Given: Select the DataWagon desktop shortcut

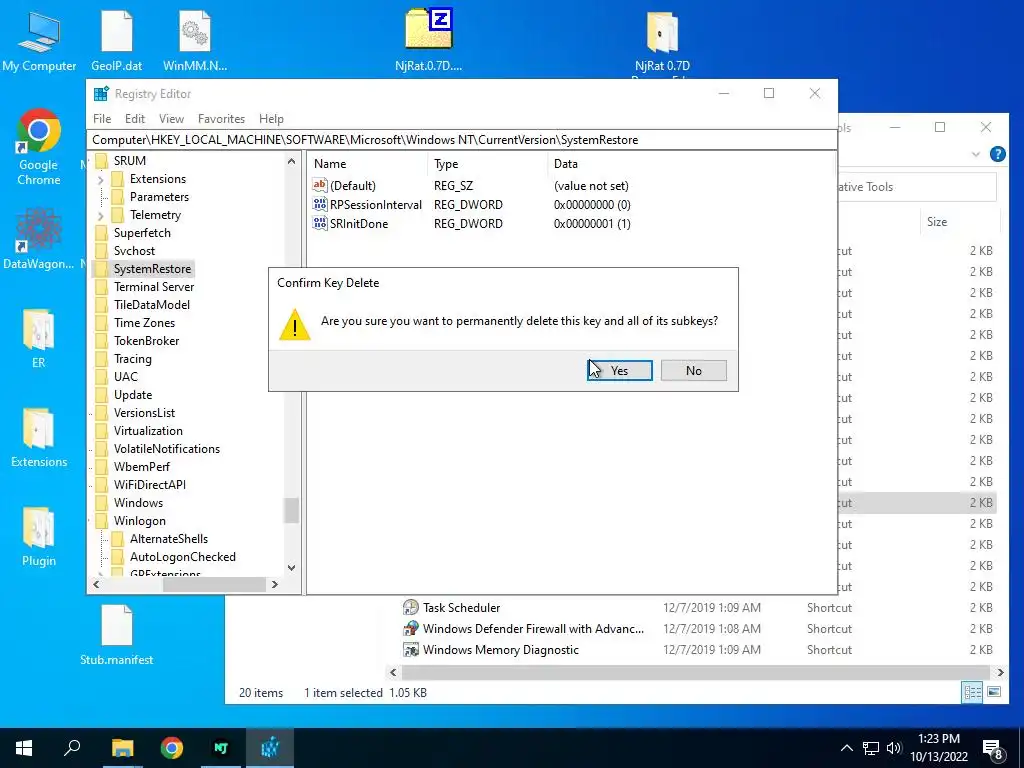Looking at the screenshot, I should point(39,238).
